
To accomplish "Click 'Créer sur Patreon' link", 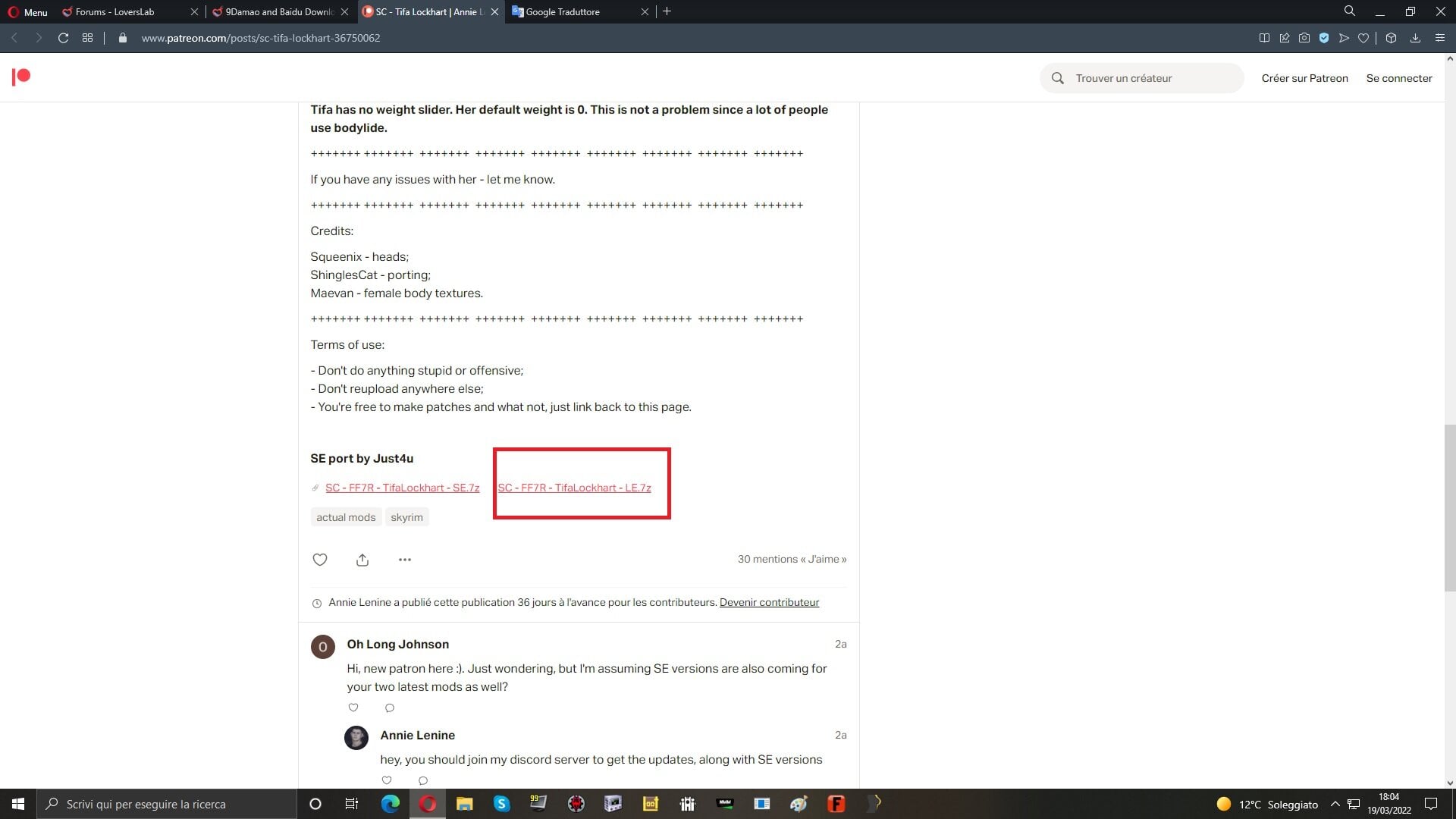I will pyautogui.click(x=1304, y=78).
